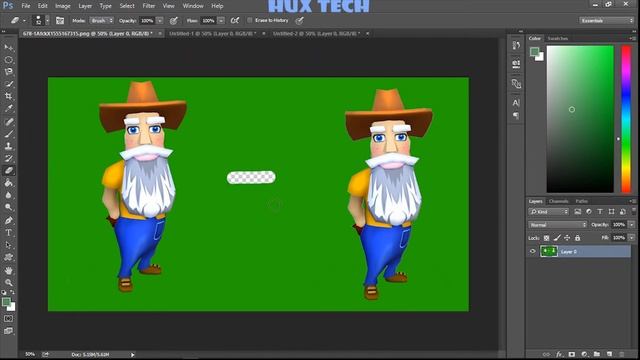
Task: Switch to the Channels tab
Action: click(x=558, y=201)
